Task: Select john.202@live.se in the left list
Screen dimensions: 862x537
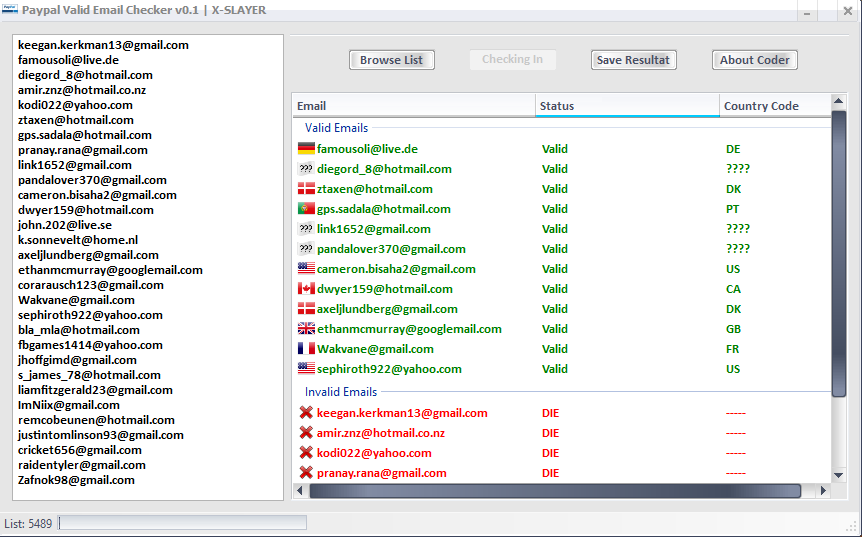Action: [65, 225]
